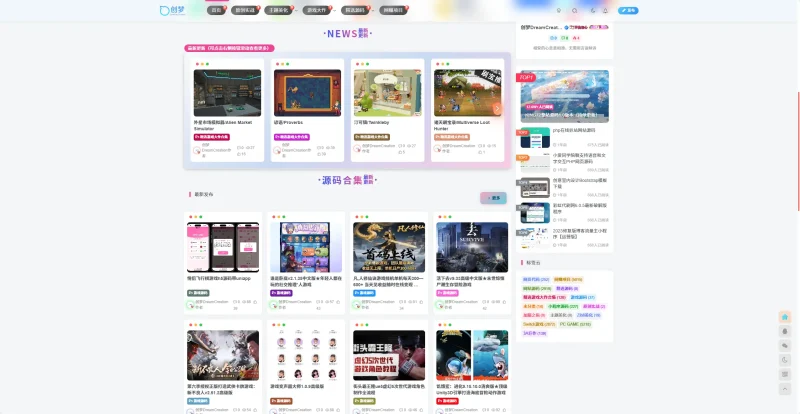Click the floating list icon above back-to-top
This screenshot has height=414, width=800.
785,374
